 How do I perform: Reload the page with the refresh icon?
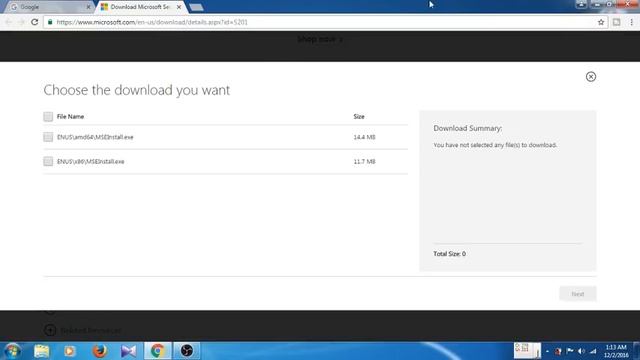tap(35, 22)
